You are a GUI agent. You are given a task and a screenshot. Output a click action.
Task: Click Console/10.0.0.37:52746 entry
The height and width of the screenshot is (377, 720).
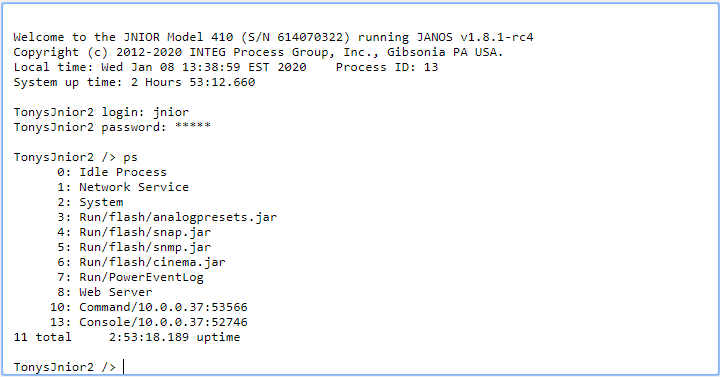[148, 322]
